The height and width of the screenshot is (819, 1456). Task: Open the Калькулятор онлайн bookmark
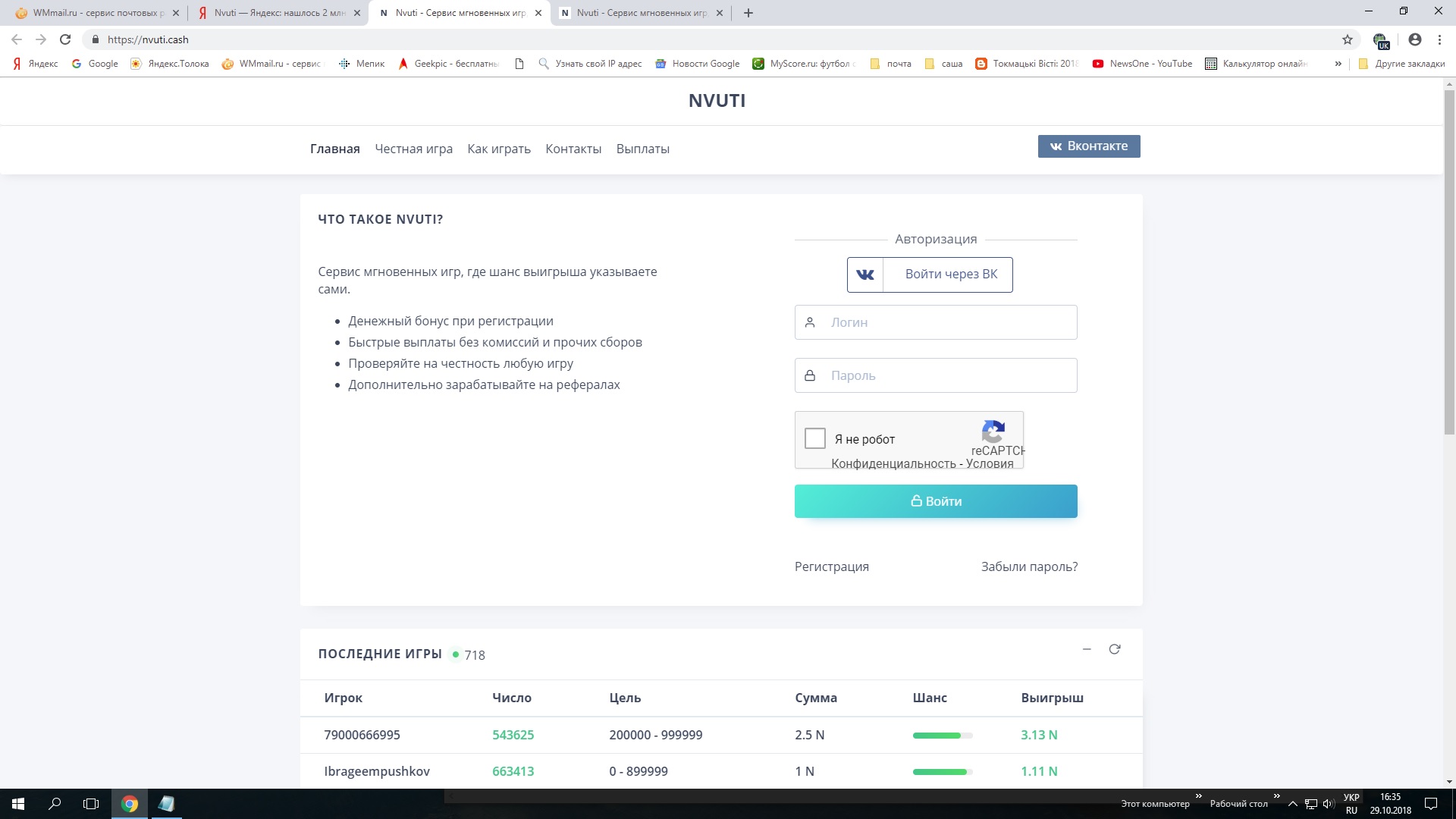click(1257, 64)
